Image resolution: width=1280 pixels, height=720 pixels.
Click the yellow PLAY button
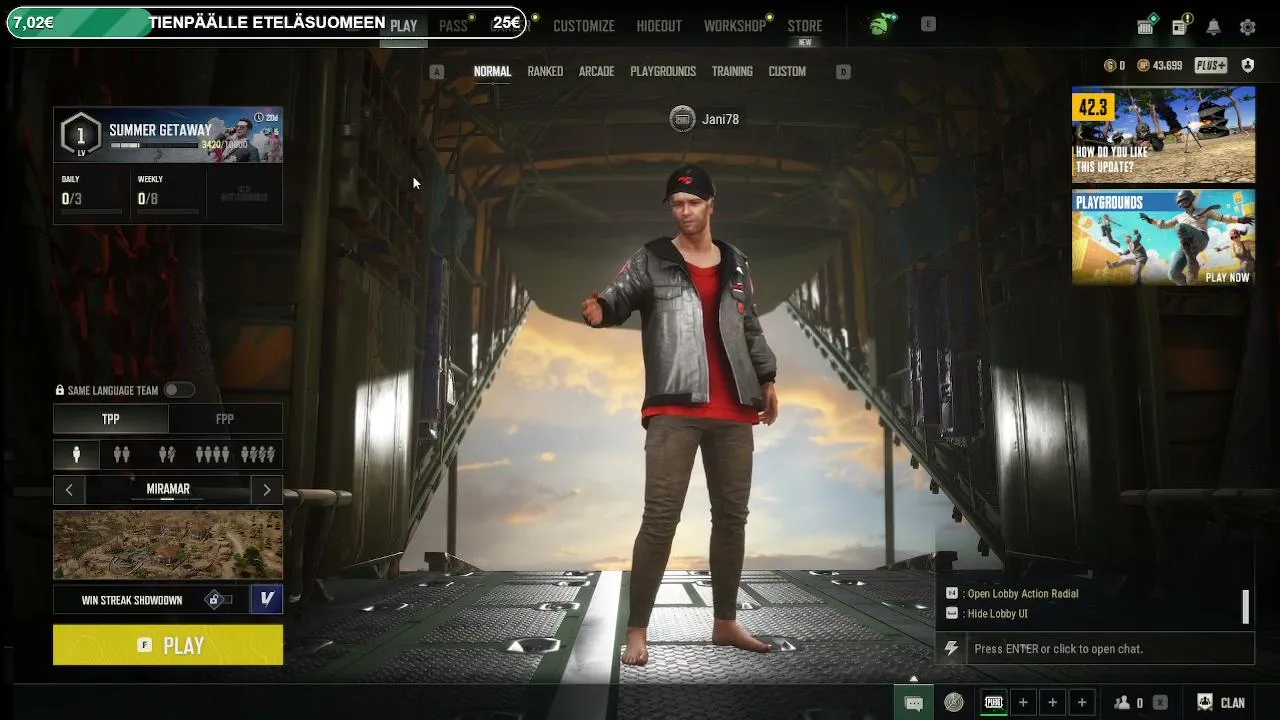point(168,645)
